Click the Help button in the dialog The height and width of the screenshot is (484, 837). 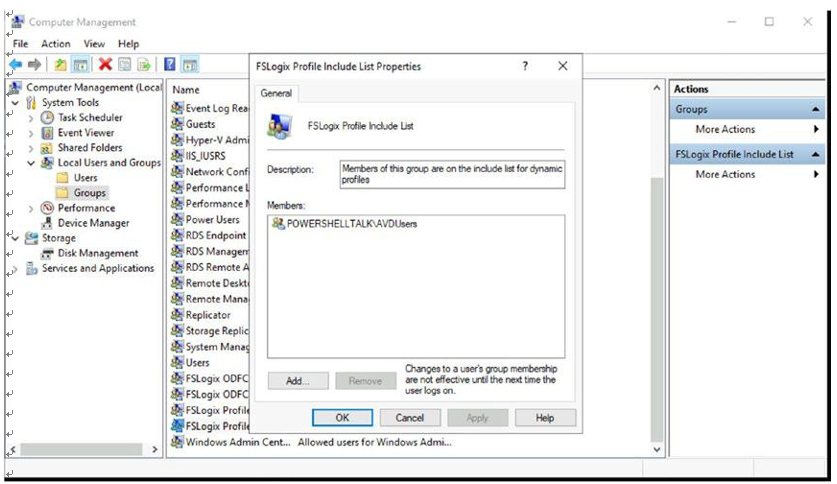tap(545, 418)
